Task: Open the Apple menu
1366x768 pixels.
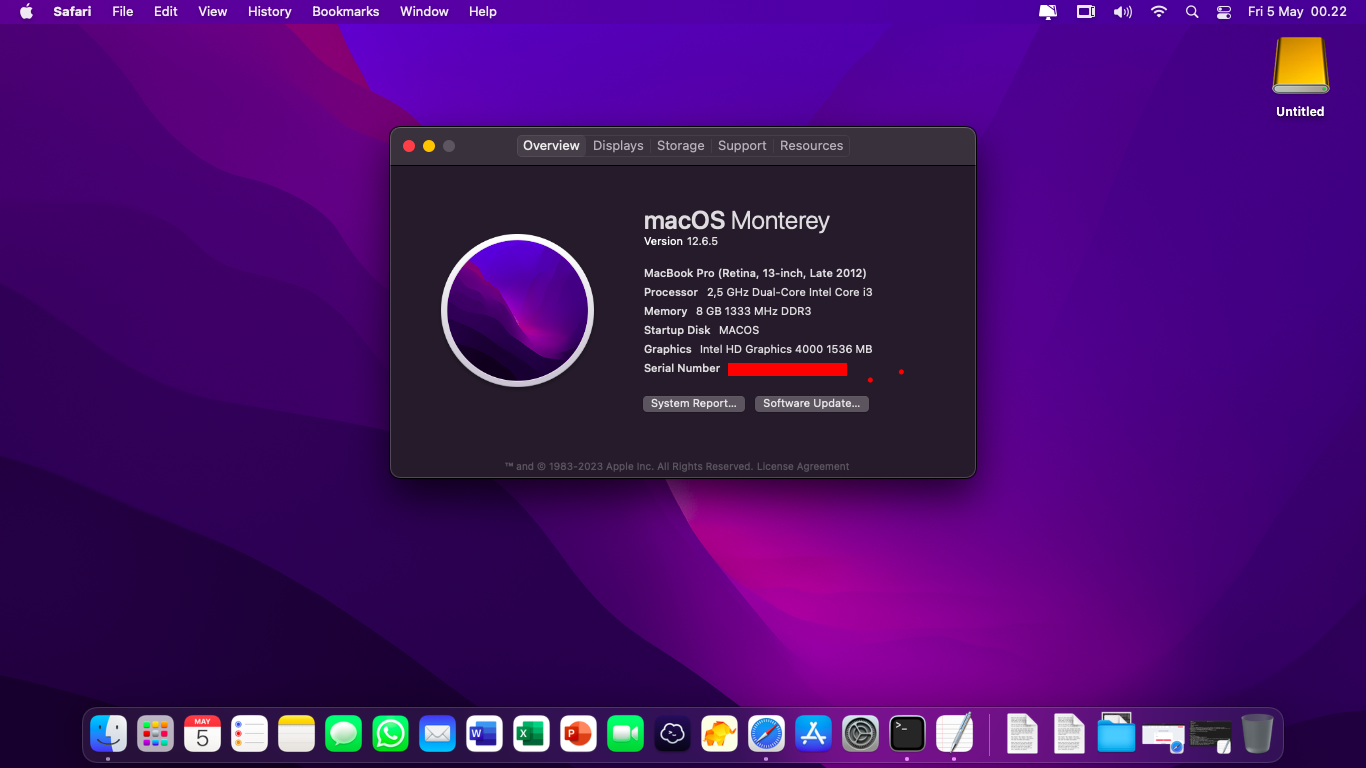Action: (x=26, y=12)
